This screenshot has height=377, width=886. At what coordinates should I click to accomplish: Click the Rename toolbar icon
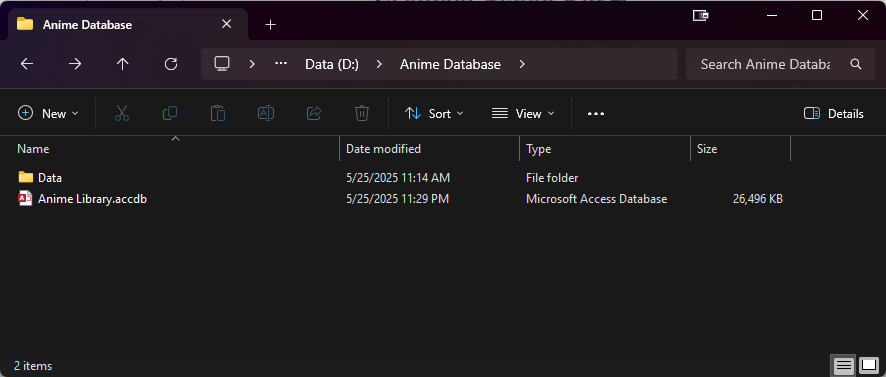click(x=266, y=113)
